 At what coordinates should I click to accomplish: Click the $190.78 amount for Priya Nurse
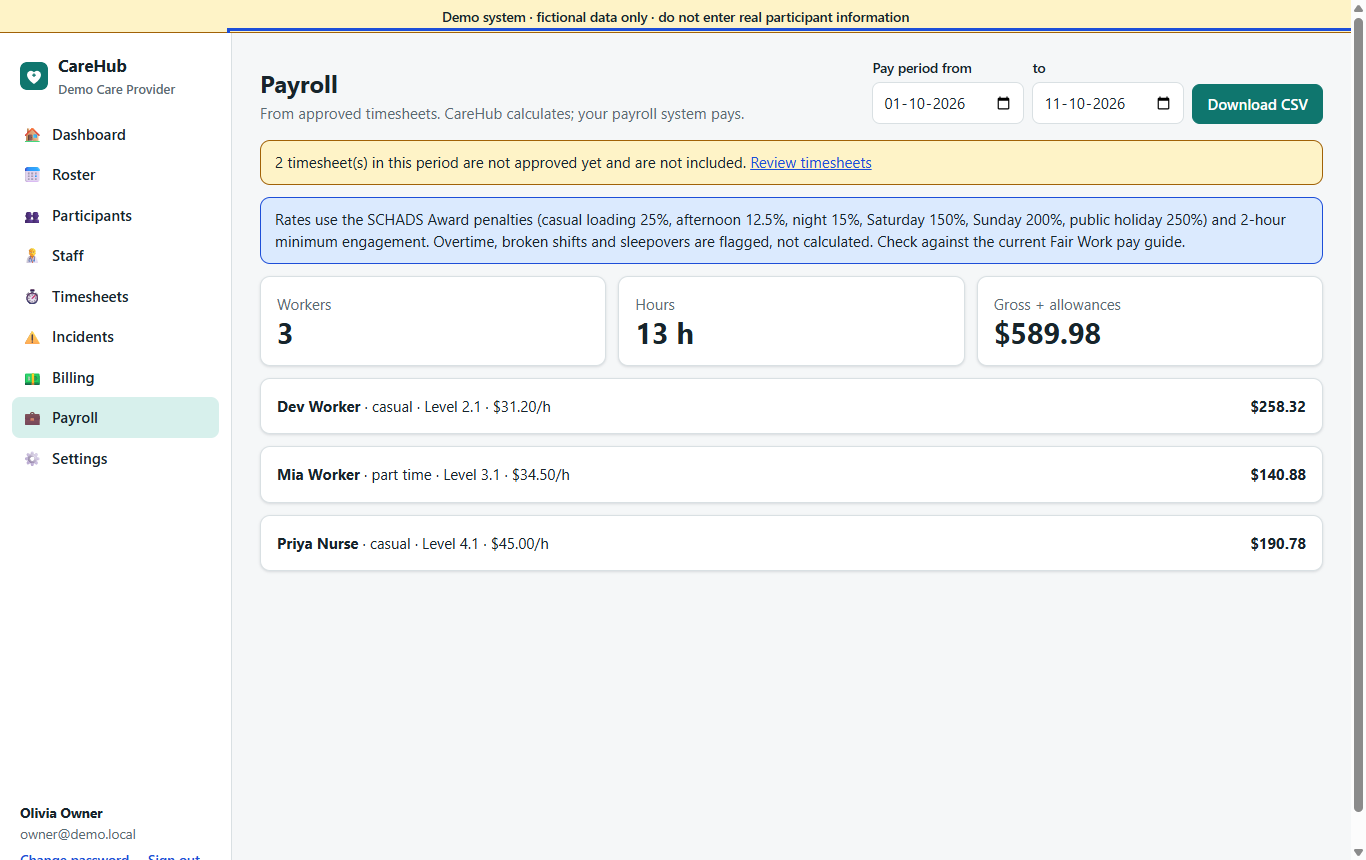click(1278, 544)
